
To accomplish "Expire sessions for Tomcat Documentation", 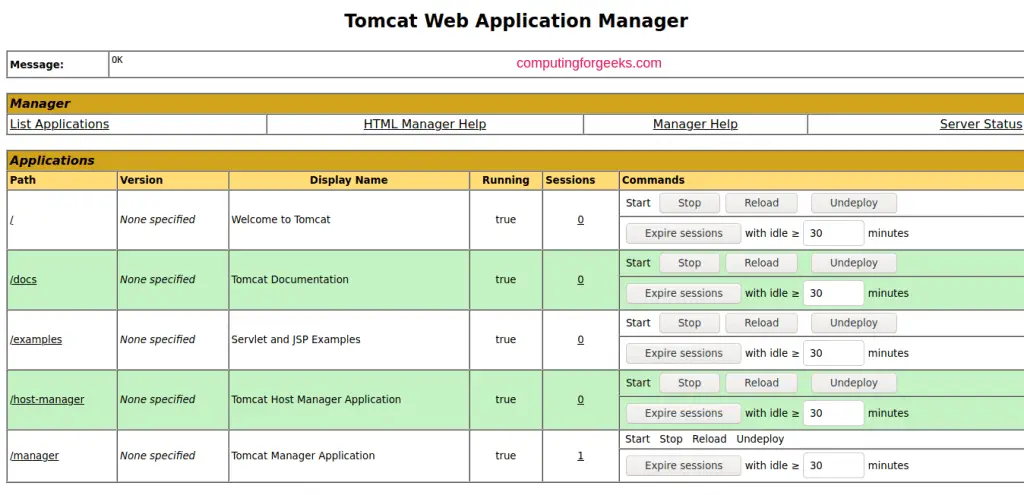I will tap(684, 293).
